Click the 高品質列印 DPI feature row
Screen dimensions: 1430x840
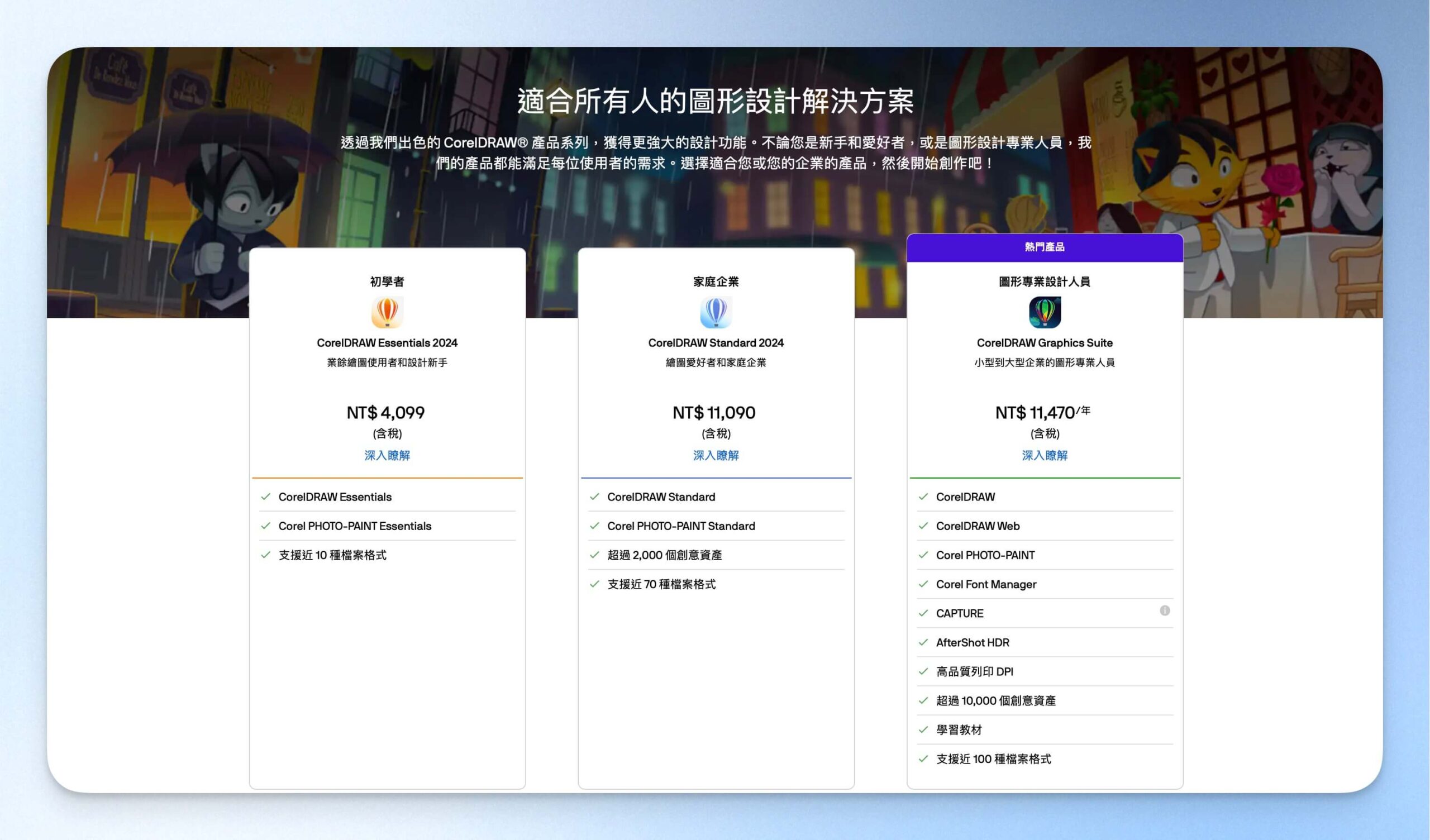click(x=1045, y=672)
